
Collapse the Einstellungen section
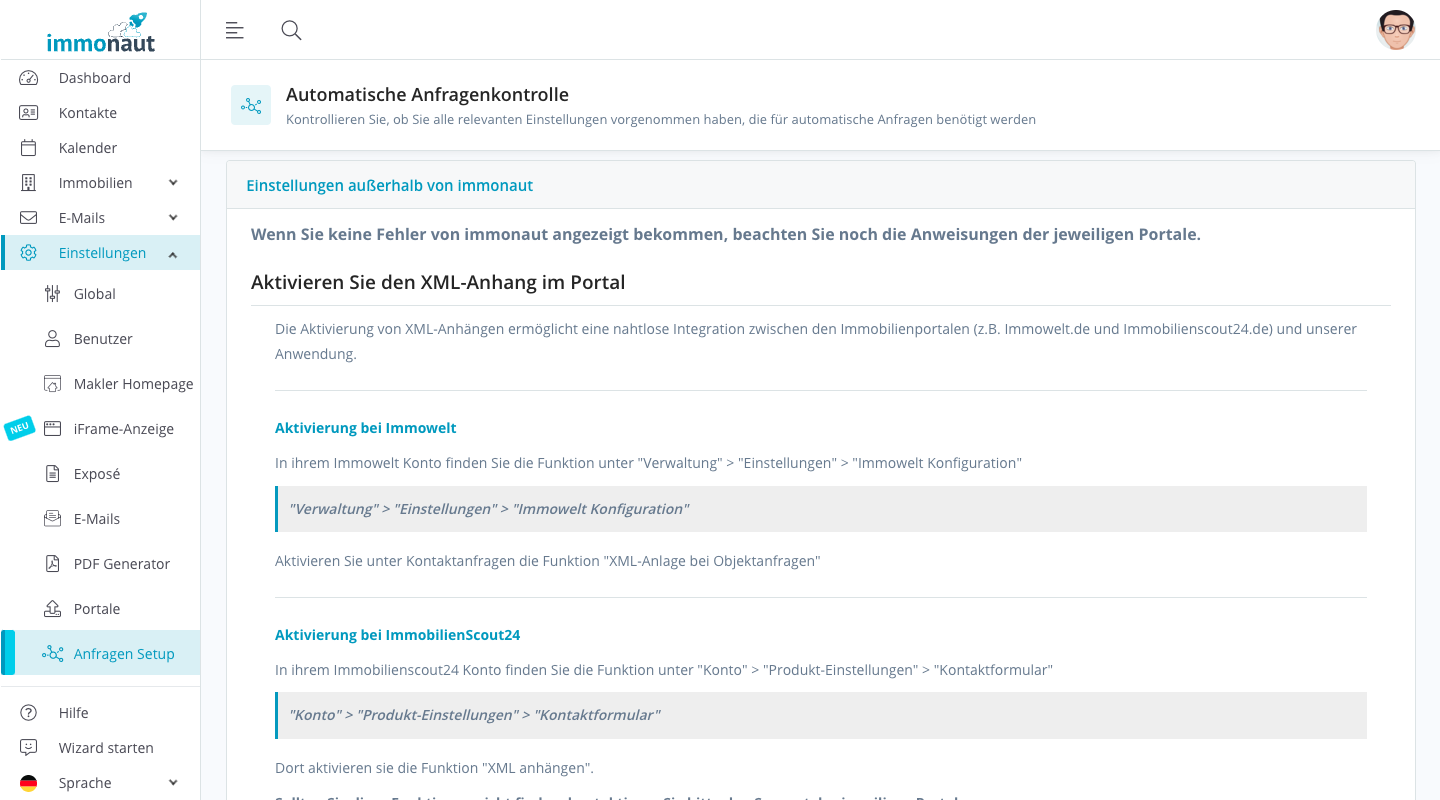[172, 252]
